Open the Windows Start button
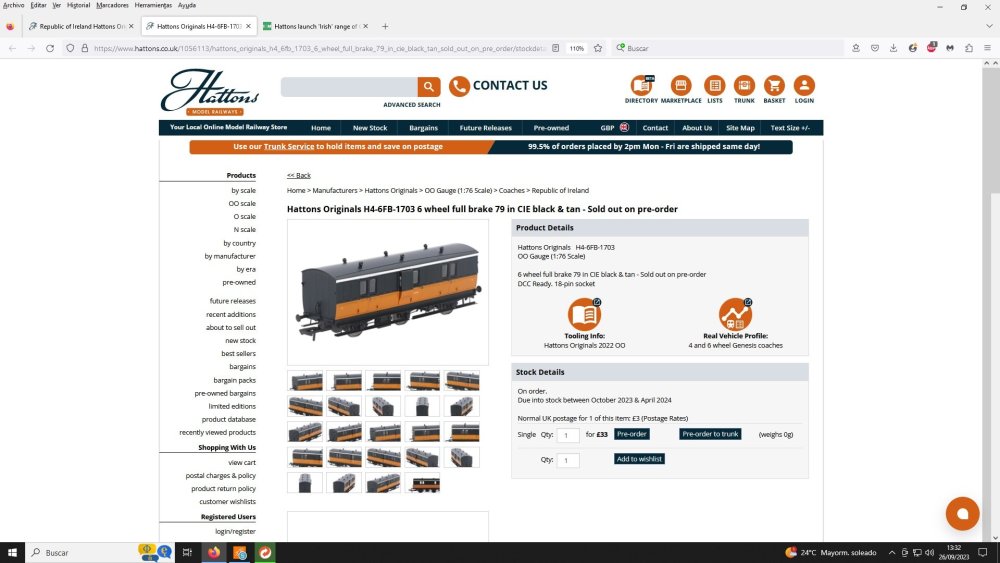The image size is (1000, 563). (x=13, y=552)
